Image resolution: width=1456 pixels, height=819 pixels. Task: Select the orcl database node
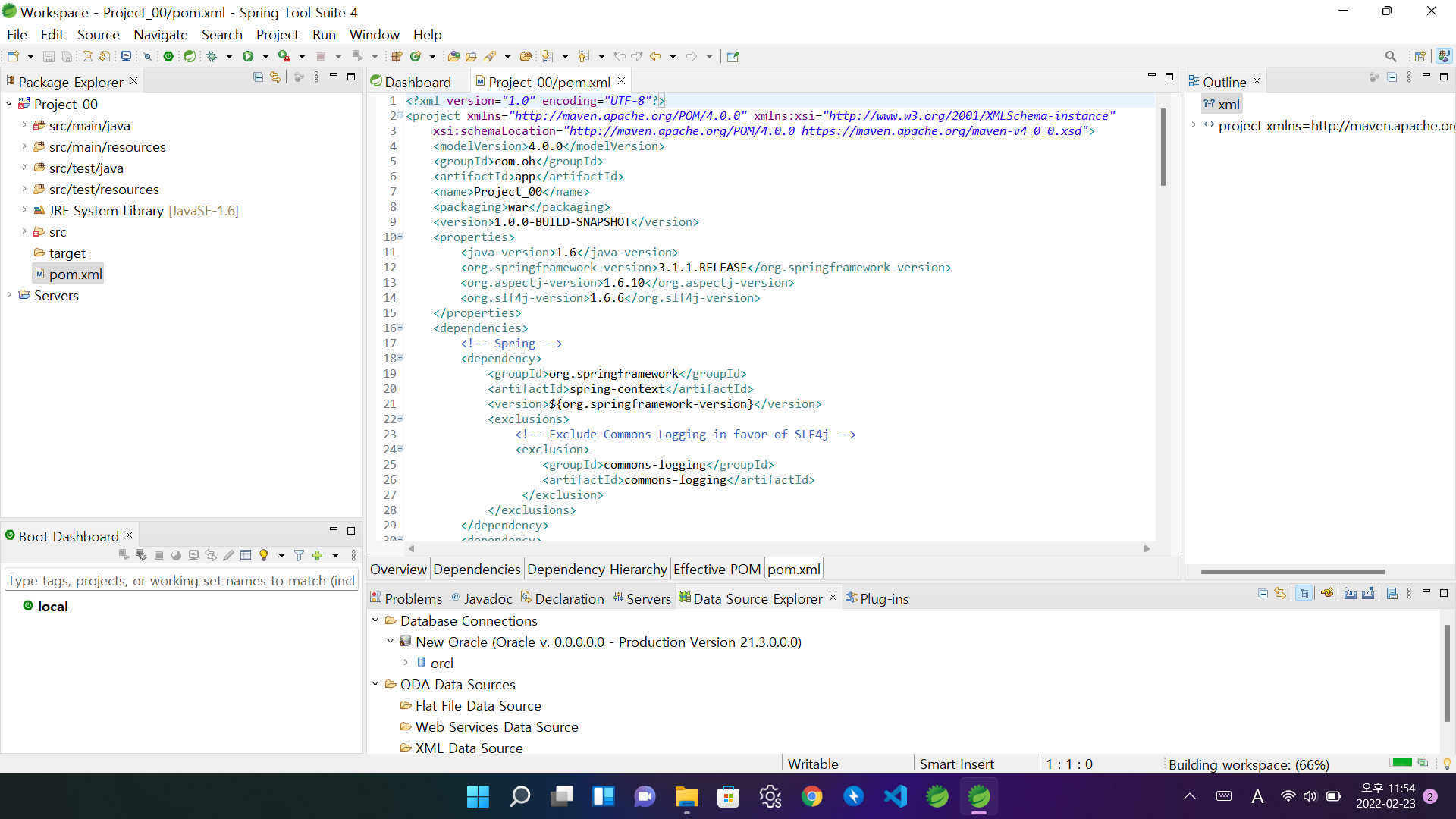pyautogui.click(x=441, y=664)
